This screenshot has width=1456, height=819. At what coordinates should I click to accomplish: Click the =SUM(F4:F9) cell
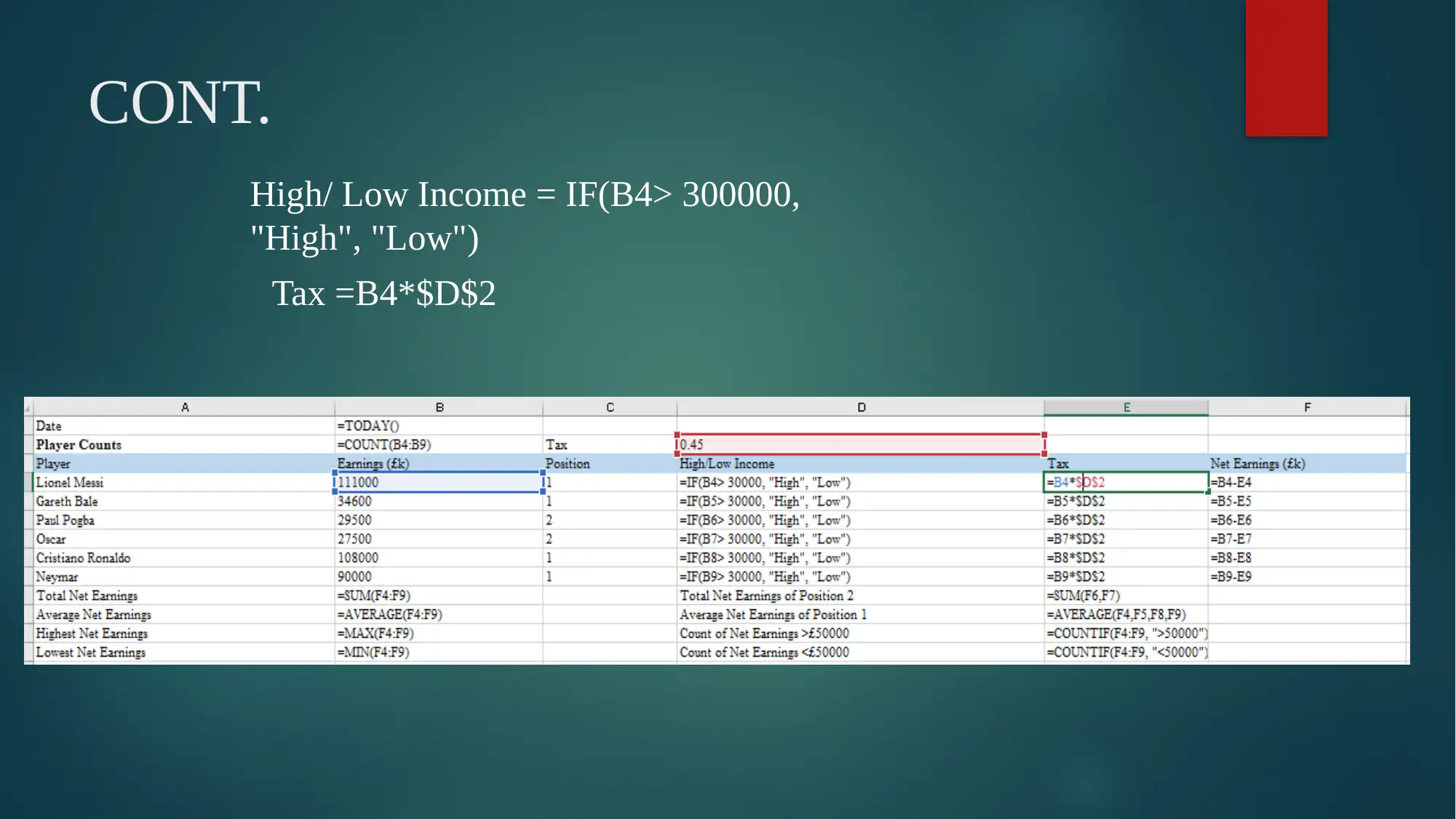pos(439,596)
